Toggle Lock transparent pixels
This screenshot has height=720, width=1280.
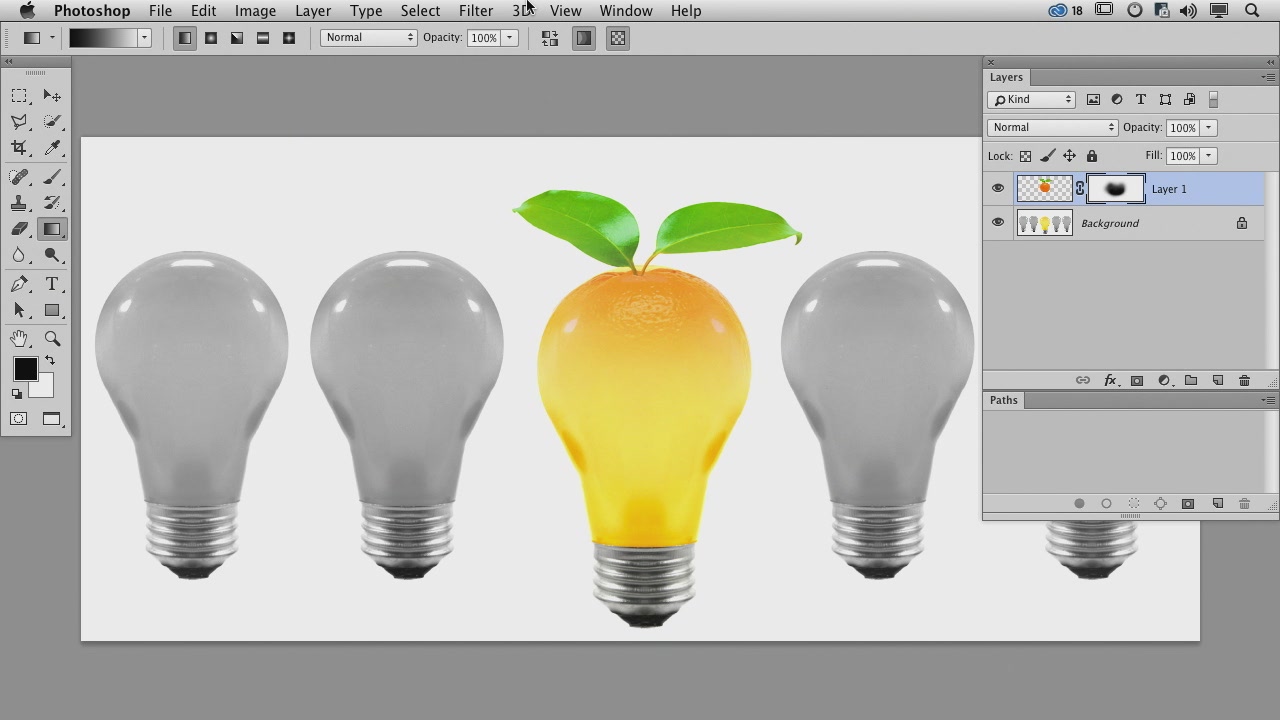pyautogui.click(x=1025, y=156)
